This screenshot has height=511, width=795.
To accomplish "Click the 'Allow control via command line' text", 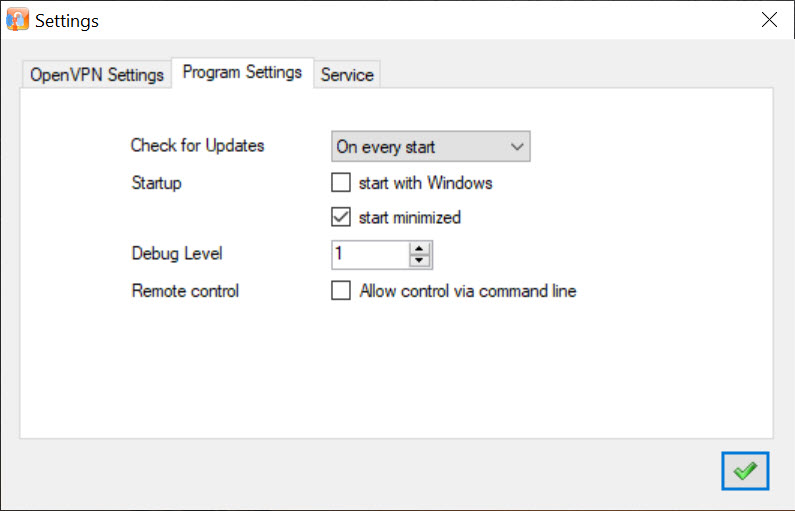I will click(467, 291).
